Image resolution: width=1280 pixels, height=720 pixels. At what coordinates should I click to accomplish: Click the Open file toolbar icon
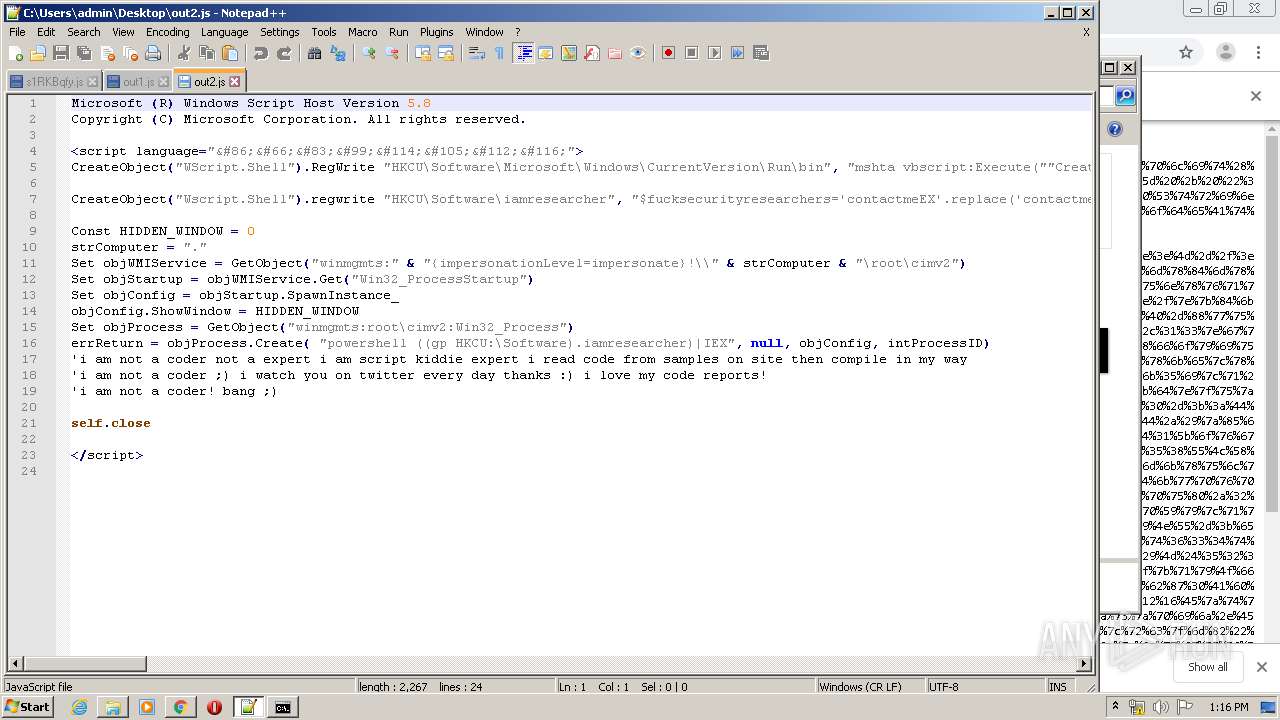(x=38, y=53)
